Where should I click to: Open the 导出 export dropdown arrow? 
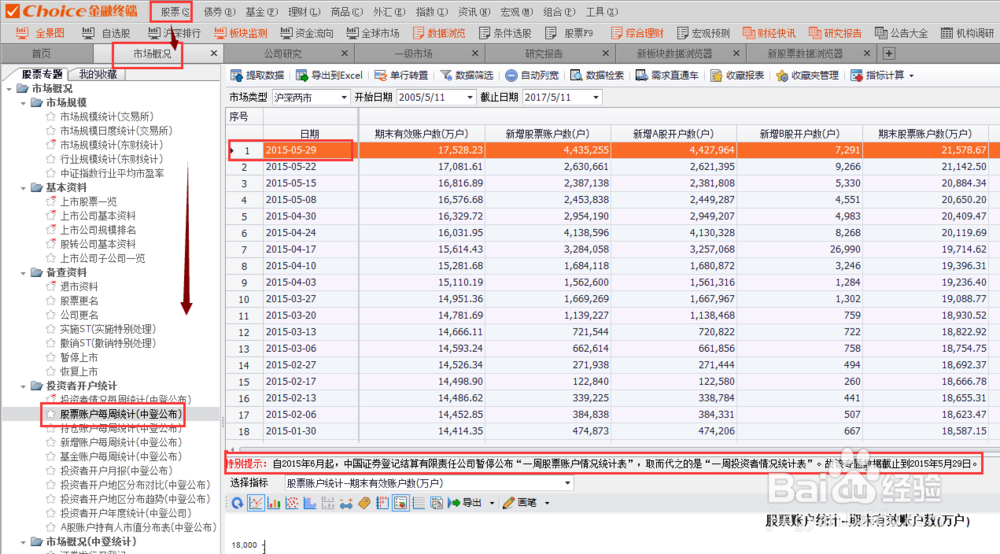[x=492, y=503]
